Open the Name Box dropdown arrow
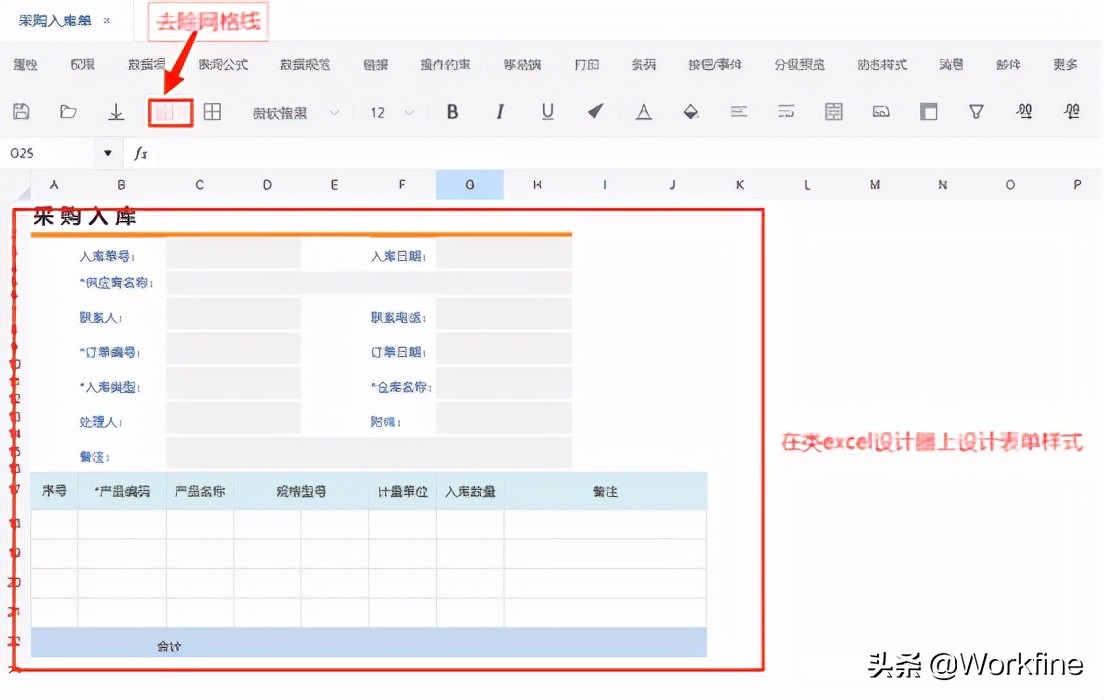This screenshot has width=1104, height=700. click(108, 153)
